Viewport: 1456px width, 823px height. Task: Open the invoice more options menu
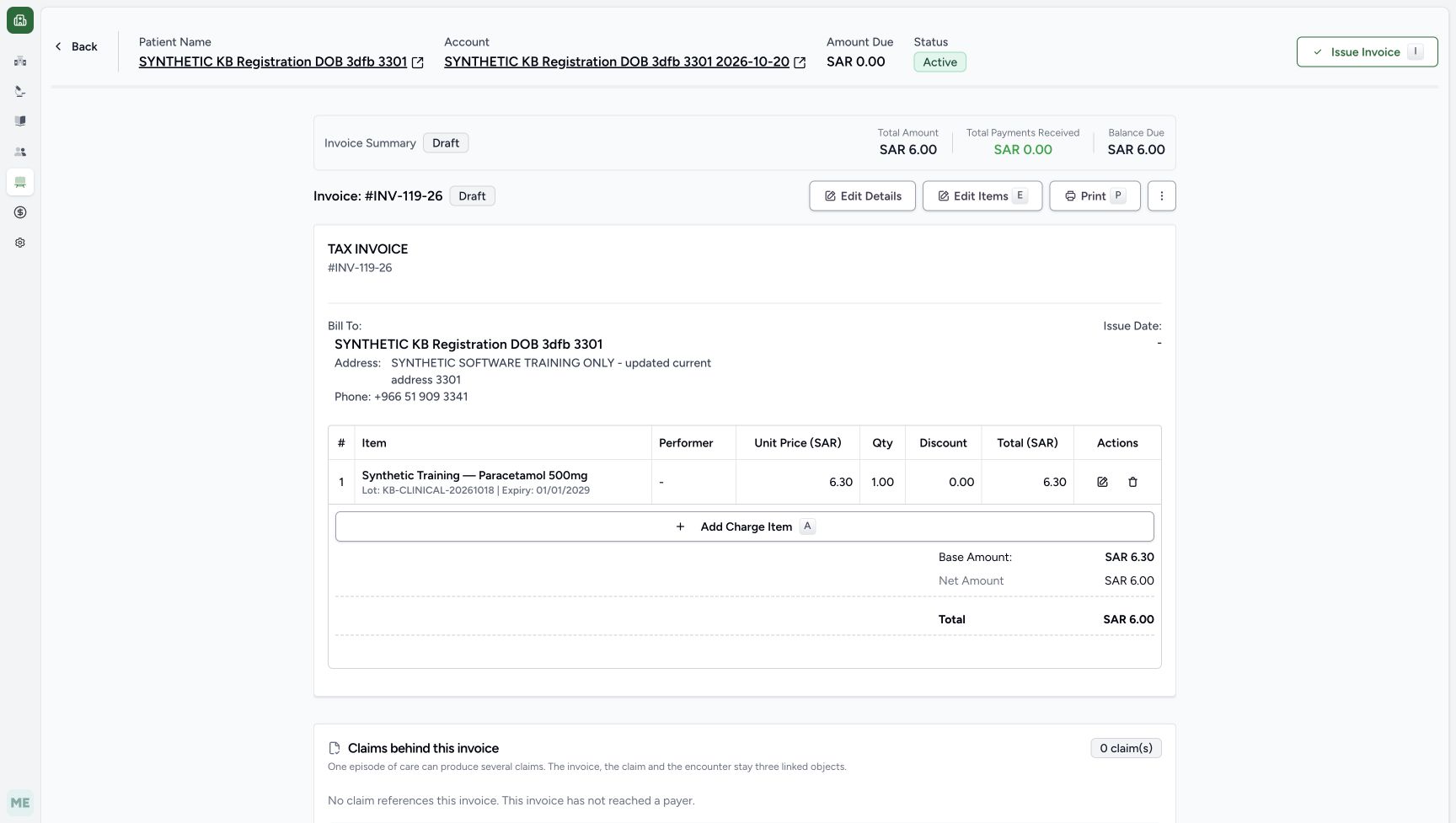[x=1161, y=196]
